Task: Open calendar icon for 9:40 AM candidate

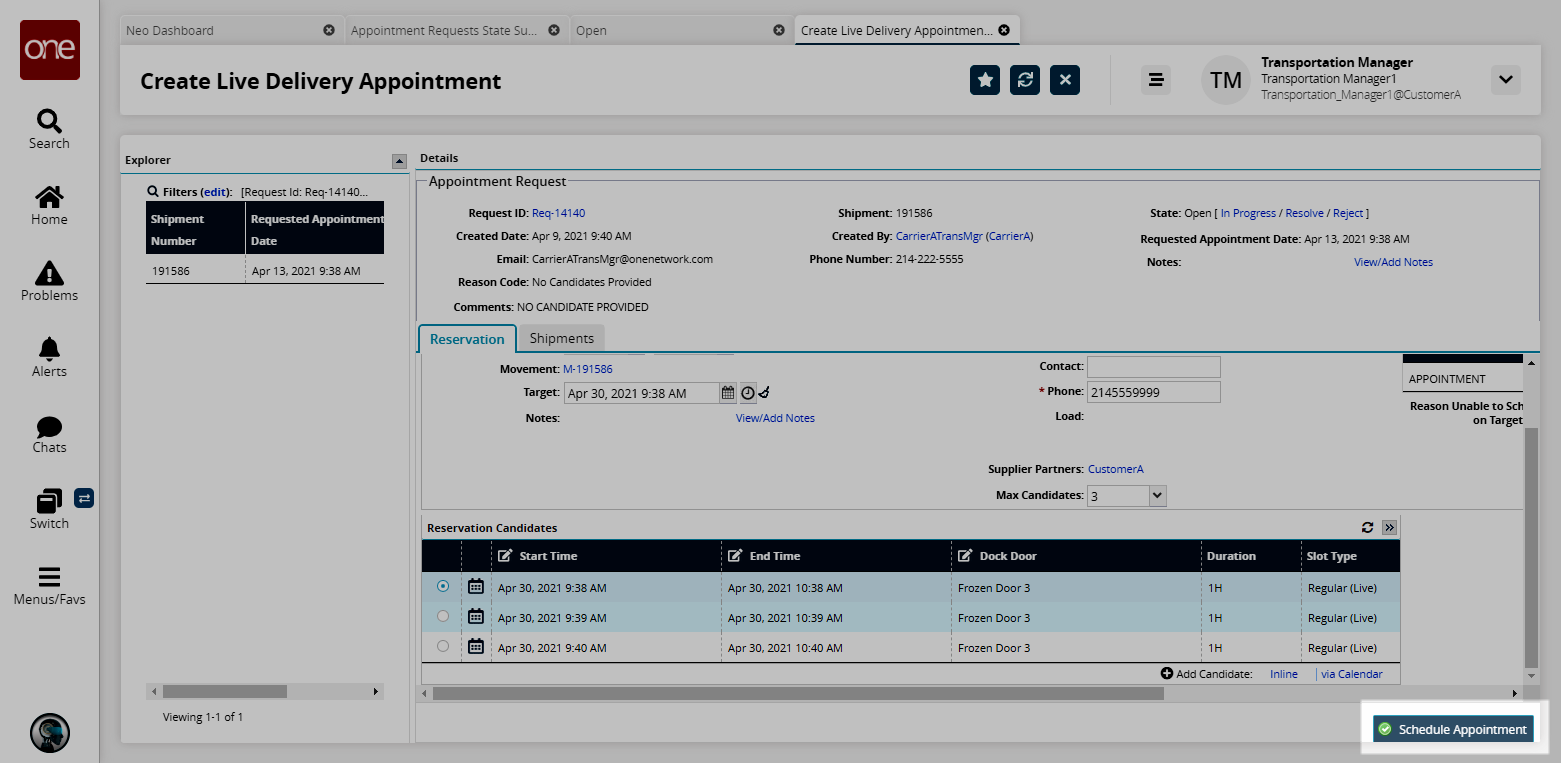Action: click(476, 647)
